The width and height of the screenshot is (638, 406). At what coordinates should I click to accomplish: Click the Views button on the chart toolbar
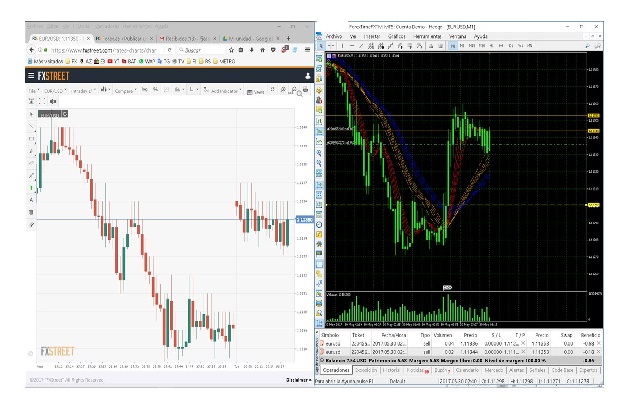tap(256, 92)
